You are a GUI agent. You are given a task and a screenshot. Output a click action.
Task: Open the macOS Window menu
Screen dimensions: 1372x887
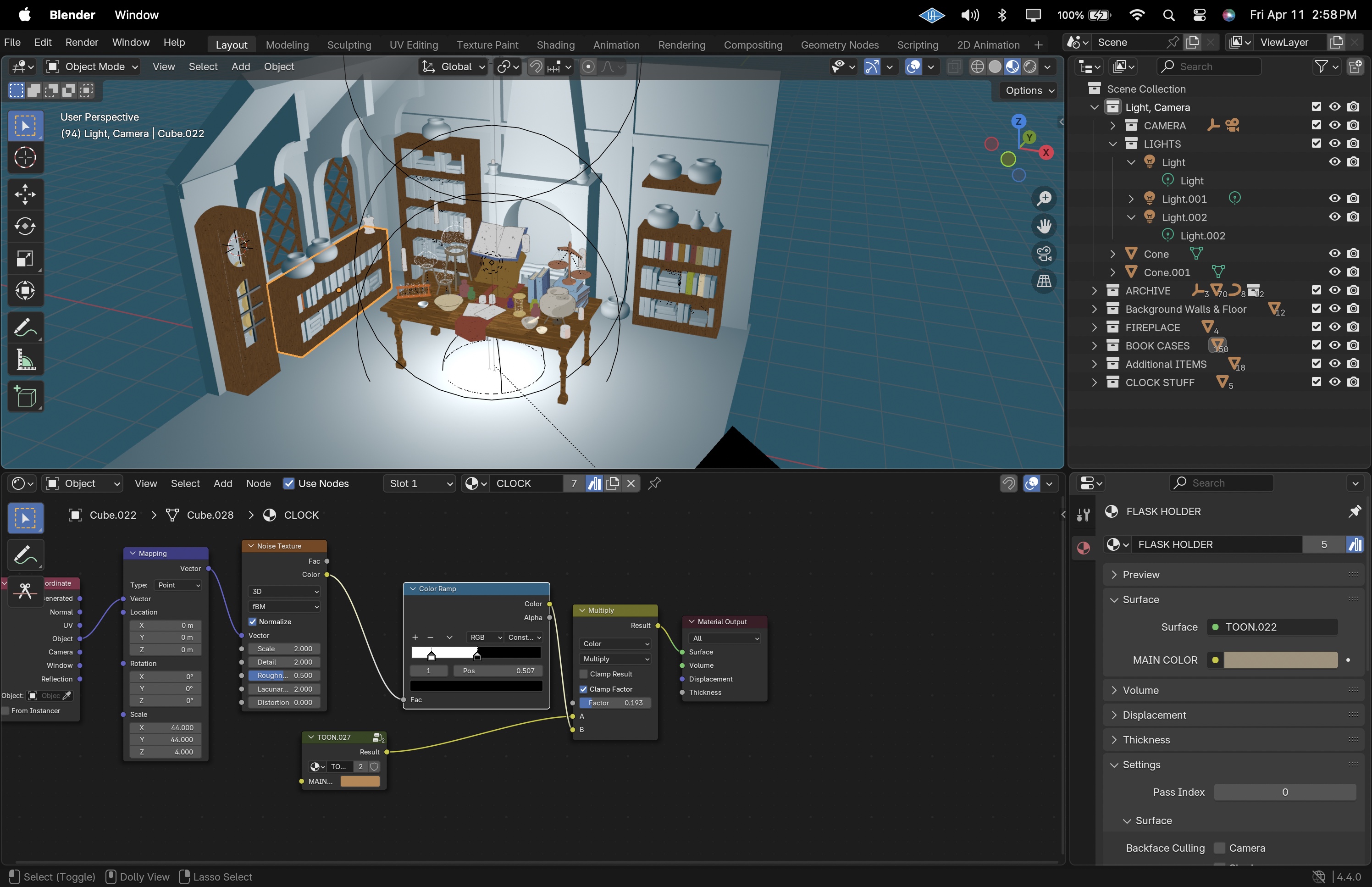point(137,15)
